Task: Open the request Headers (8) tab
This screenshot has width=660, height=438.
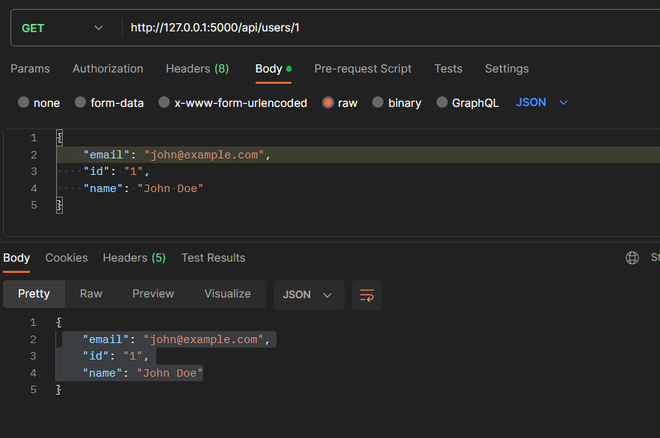Action: click(197, 69)
